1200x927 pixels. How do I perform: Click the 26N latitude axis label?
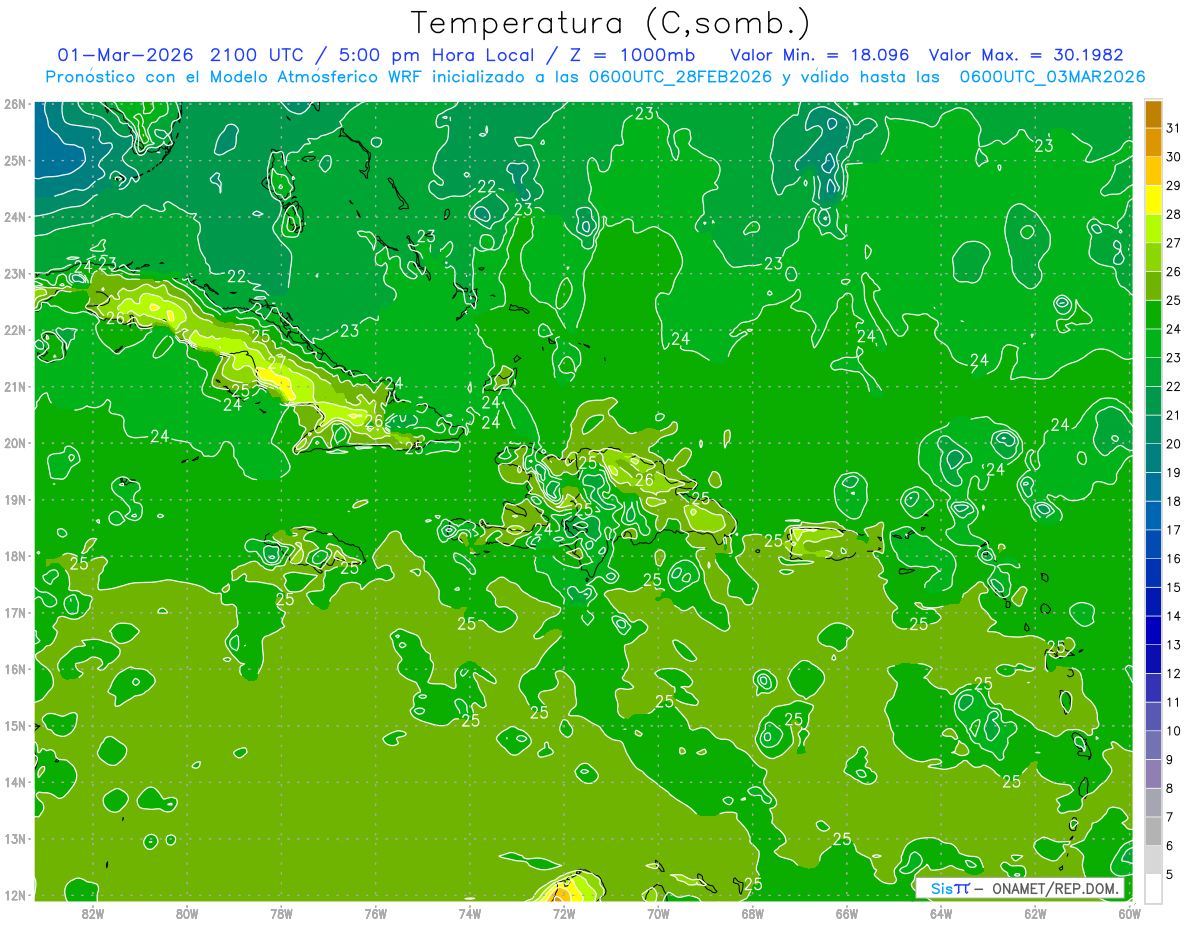pyautogui.click(x=15, y=104)
